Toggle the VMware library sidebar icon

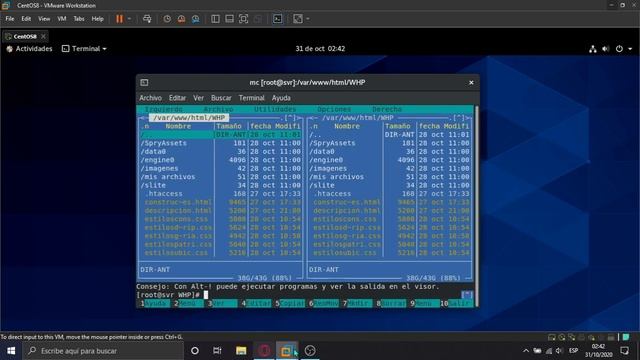[x=215, y=19]
